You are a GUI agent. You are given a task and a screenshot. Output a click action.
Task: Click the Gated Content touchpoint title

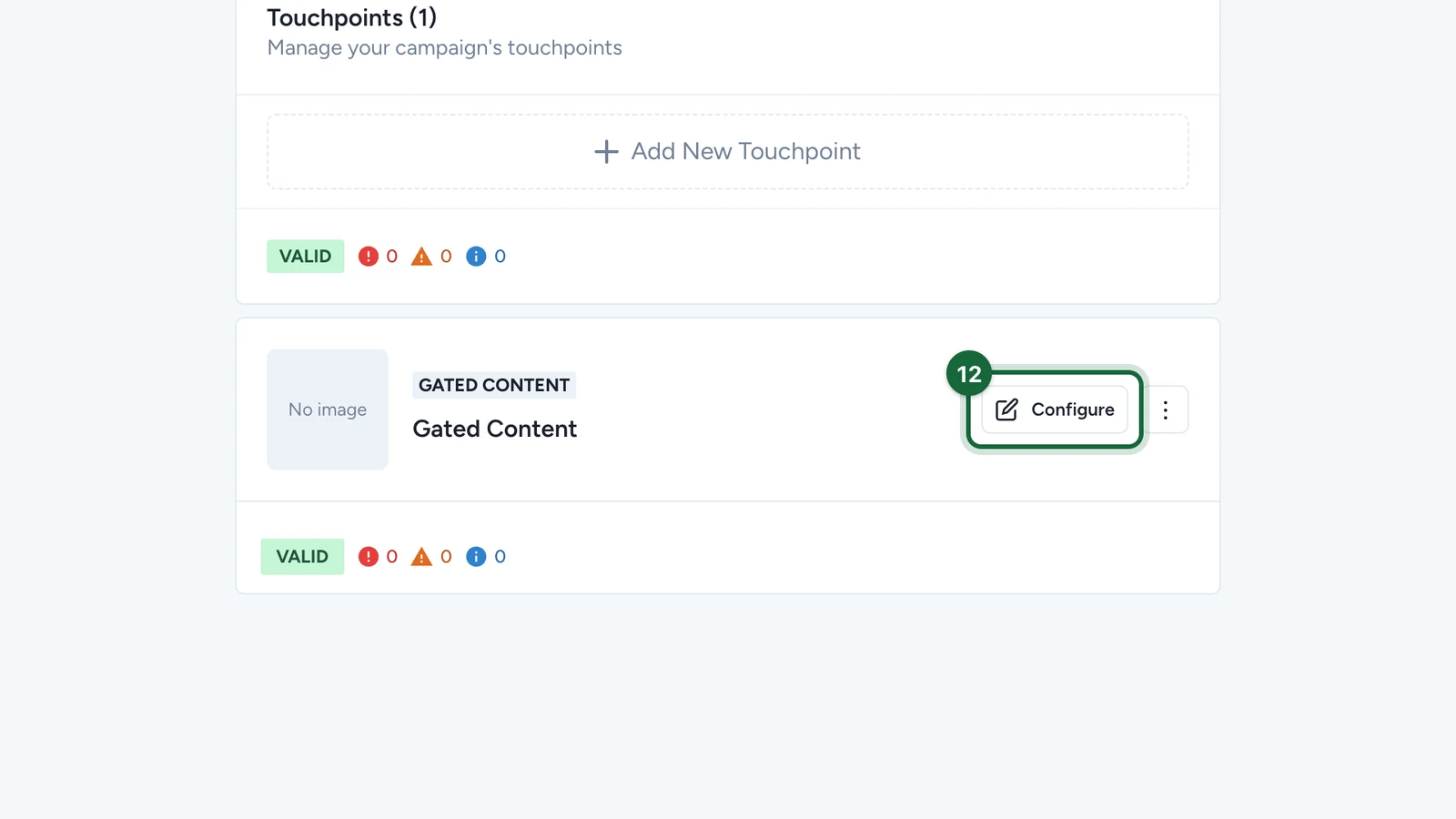[495, 429]
